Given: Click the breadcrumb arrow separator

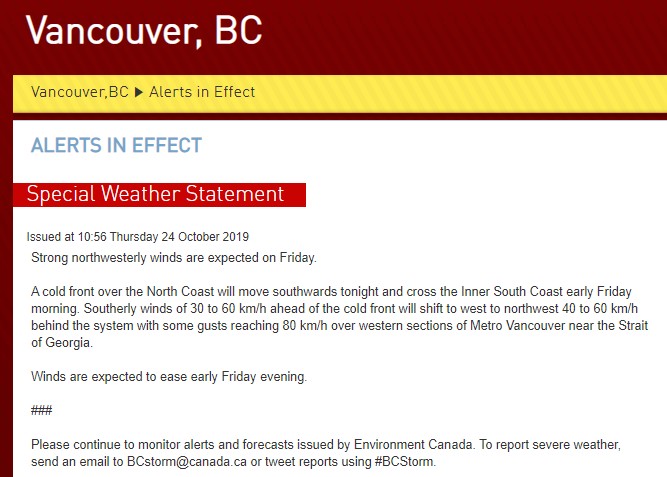Looking at the screenshot, I should click(139, 92).
